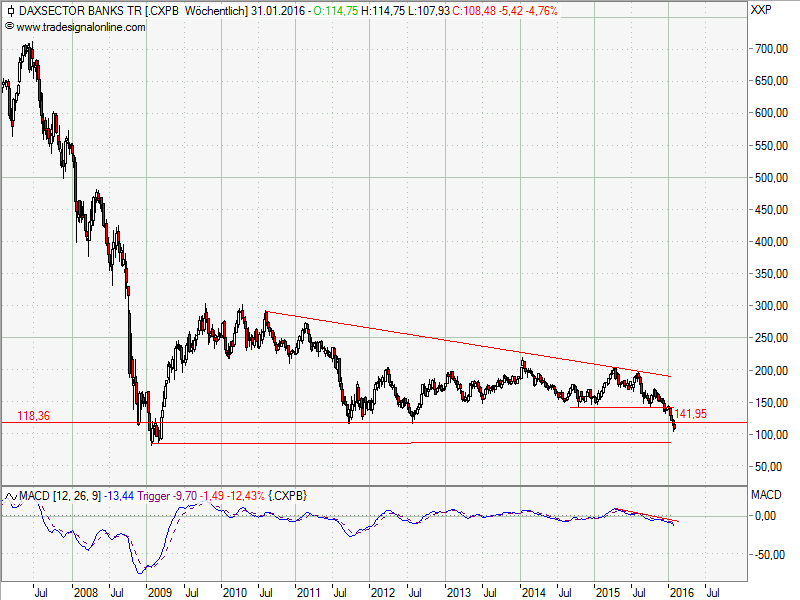The image size is (800, 600).
Task: Click the MACD line icon in indicator panel
Action: click(8, 495)
